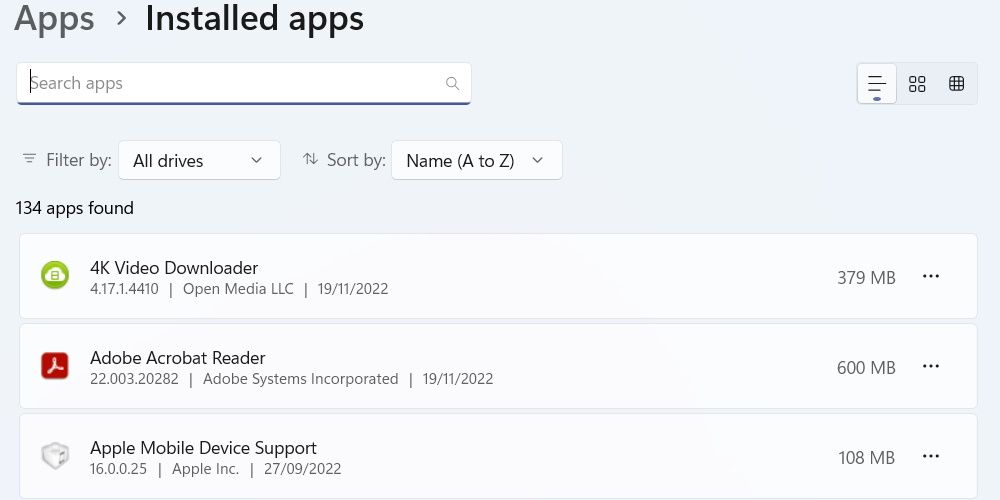Switch to table view layout

[956, 84]
